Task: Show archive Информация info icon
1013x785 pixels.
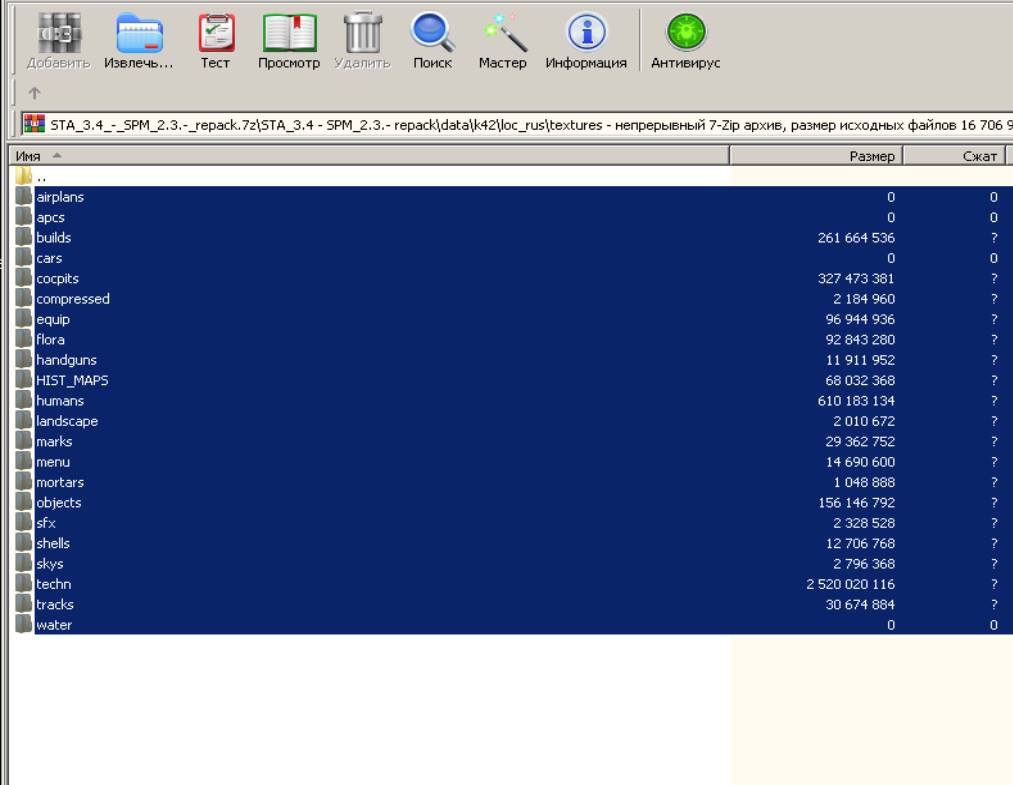Action: 587,32
